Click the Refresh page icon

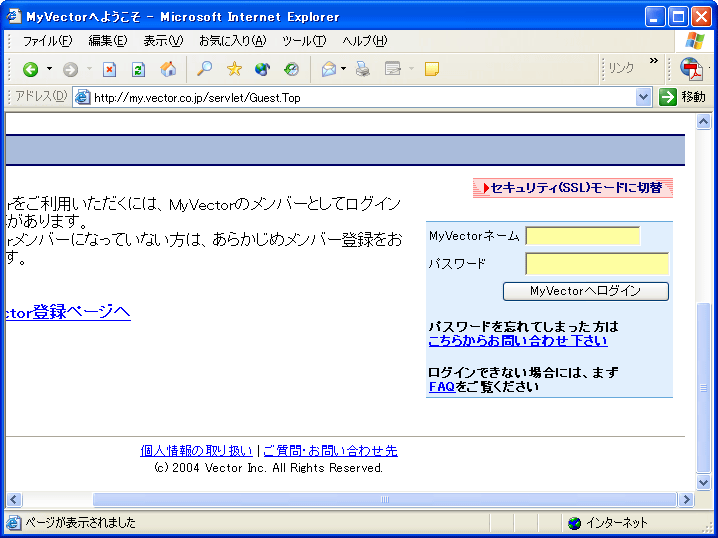click(138, 69)
